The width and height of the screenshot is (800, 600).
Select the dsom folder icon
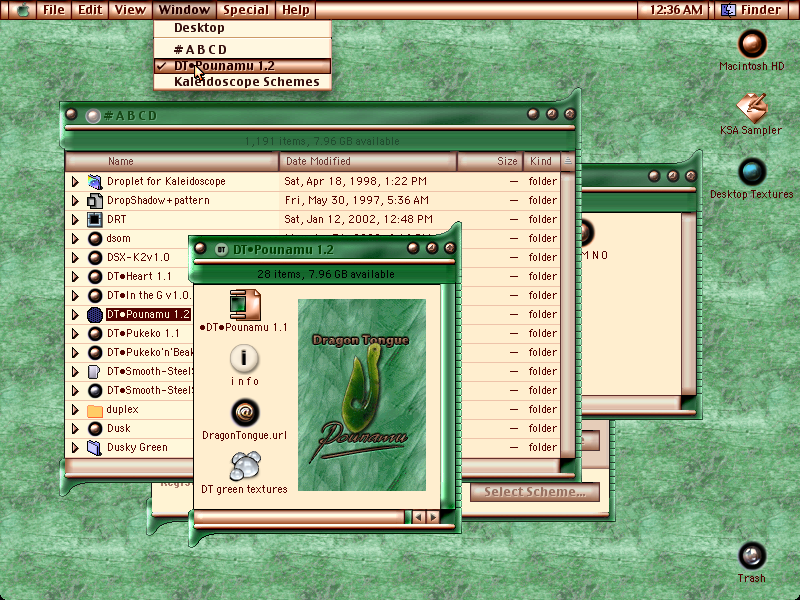(95, 238)
